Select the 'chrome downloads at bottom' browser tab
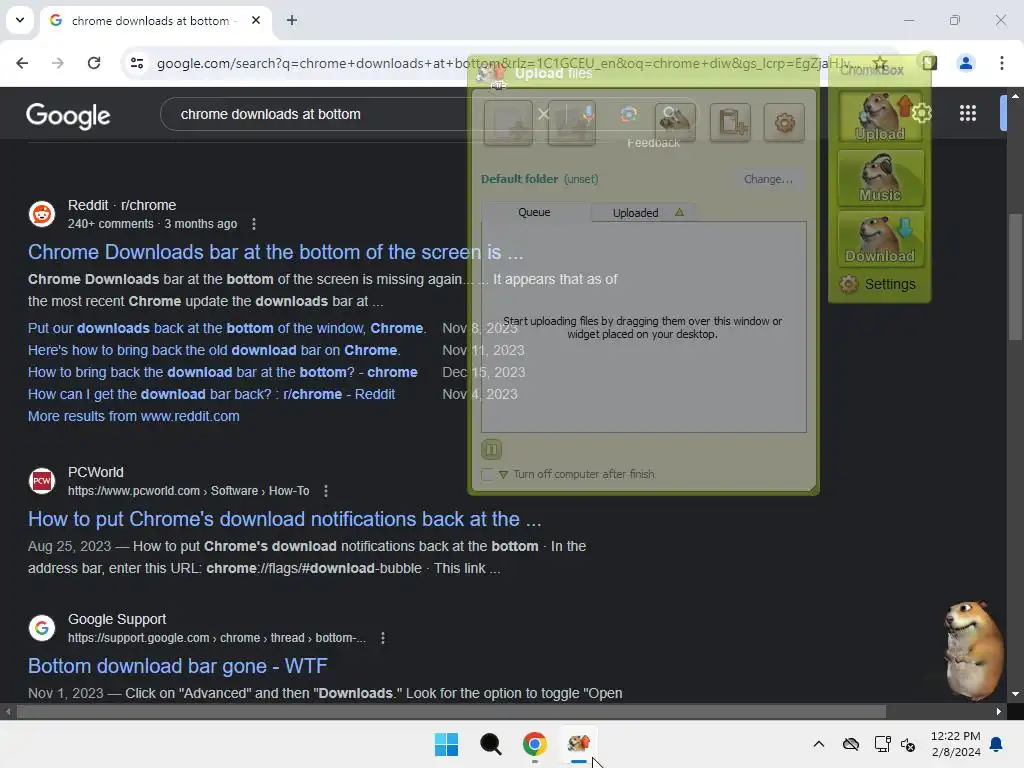This screenshot has height=768, width=1024. pyautogui.click(x=155, y=21)
